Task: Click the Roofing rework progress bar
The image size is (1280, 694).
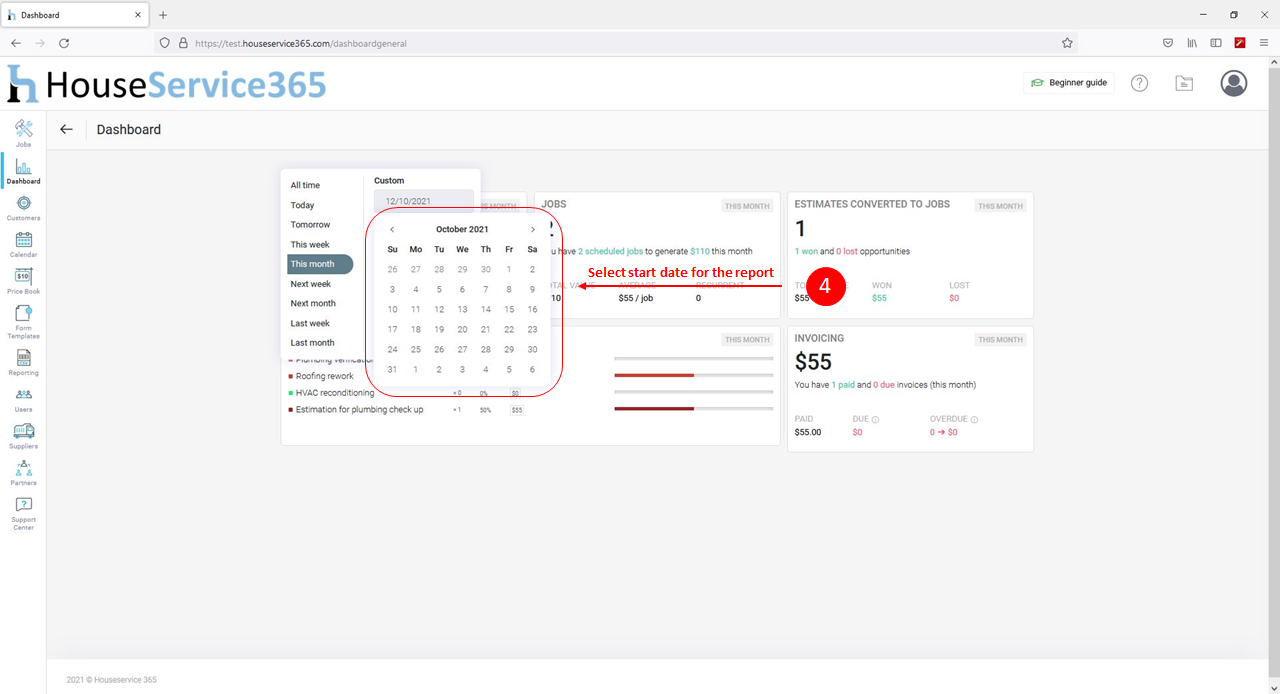Action: [x=694, y=375]
